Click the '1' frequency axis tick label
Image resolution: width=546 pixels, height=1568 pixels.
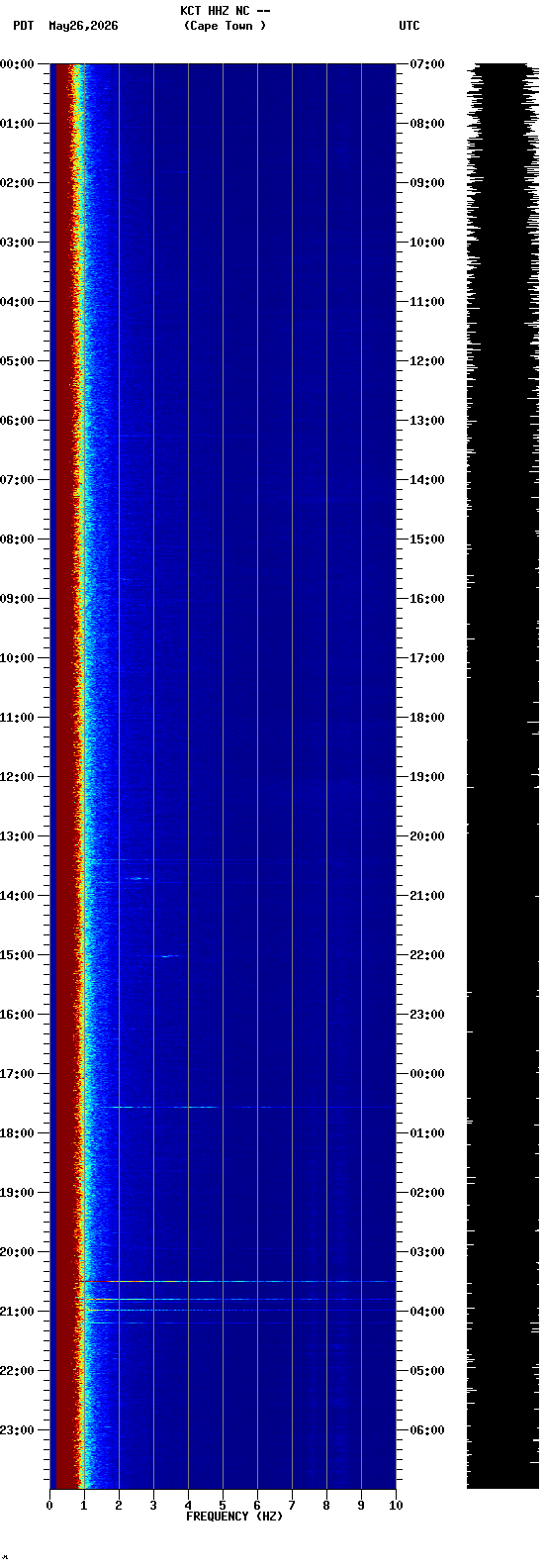pos(84,1506)
